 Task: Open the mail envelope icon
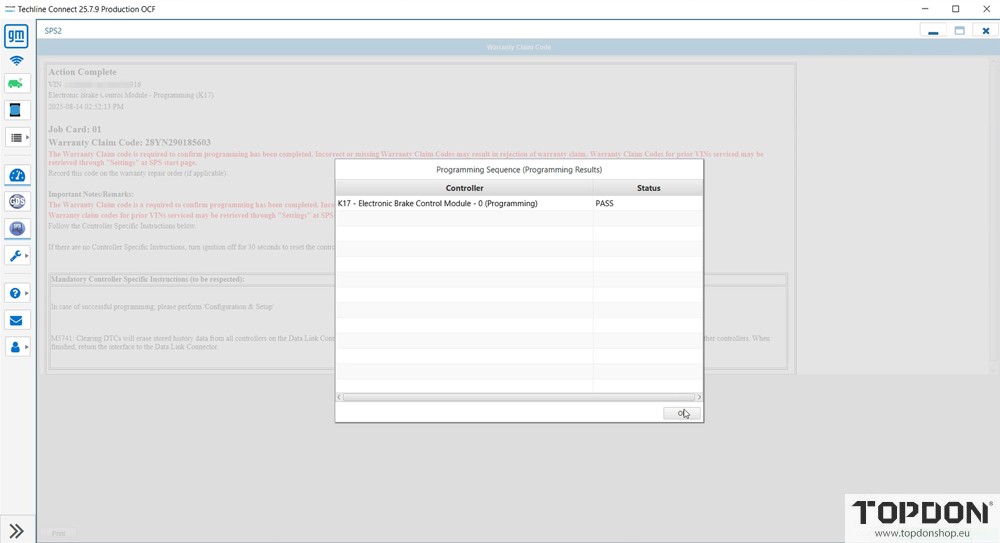[16, 321]
